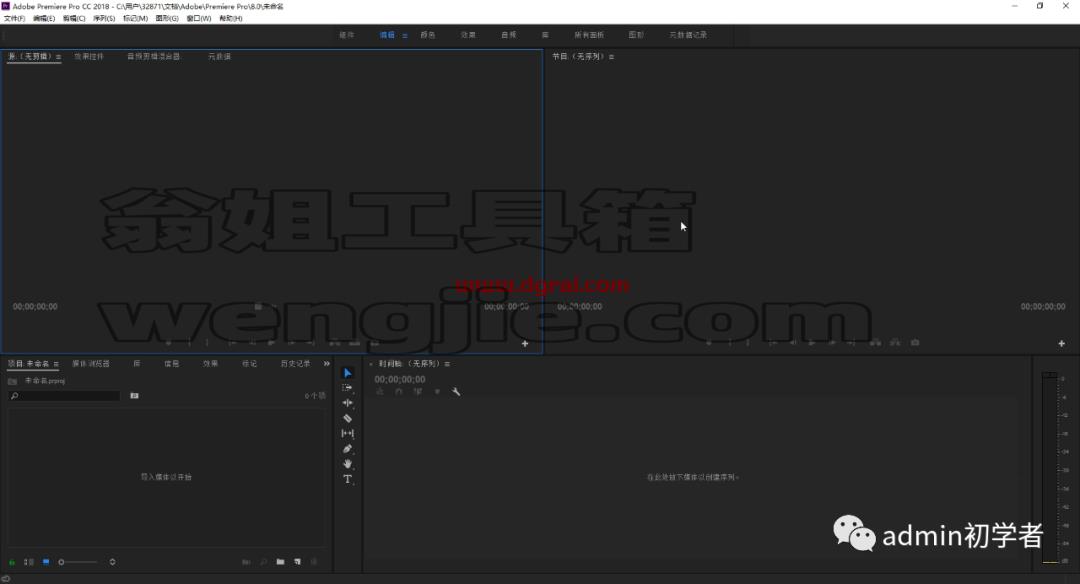Switch to the 图形 workspace
The width and height of the screenshot is (1080, 584).
click(x=636, y=35)
